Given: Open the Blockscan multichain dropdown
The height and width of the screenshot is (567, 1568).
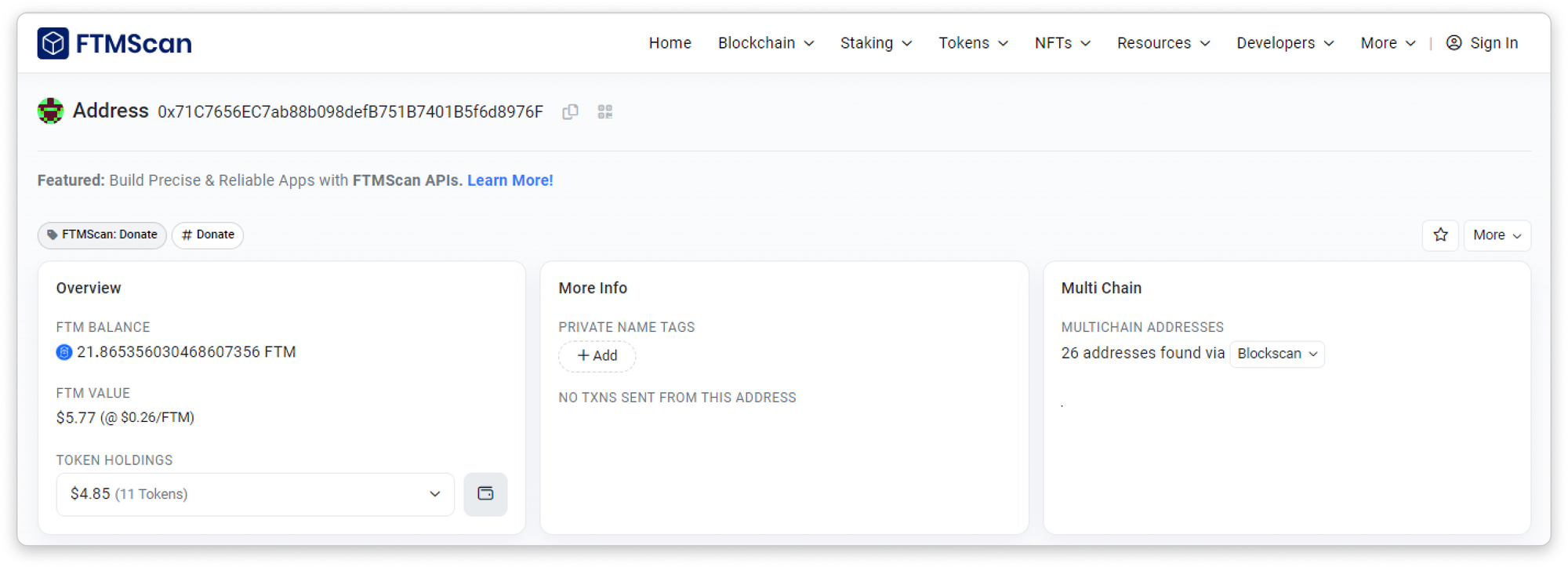Looking at the screenshot, I should pyautogui.click(x=1276, y=354).
